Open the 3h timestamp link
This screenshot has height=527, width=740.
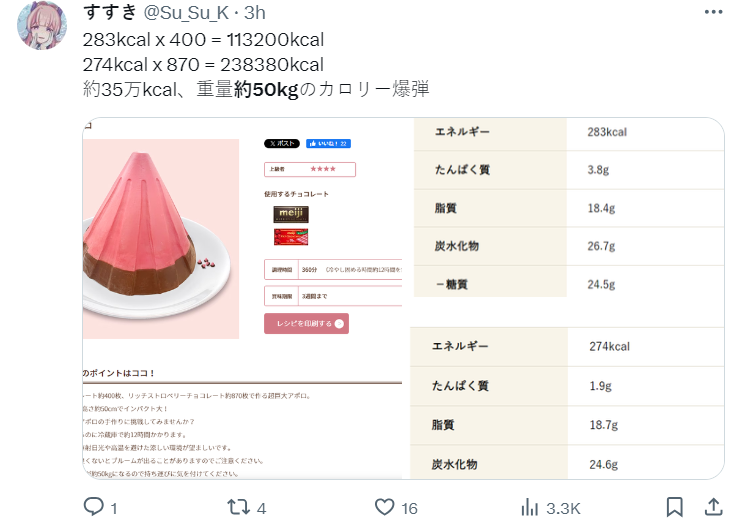point(254,13)
